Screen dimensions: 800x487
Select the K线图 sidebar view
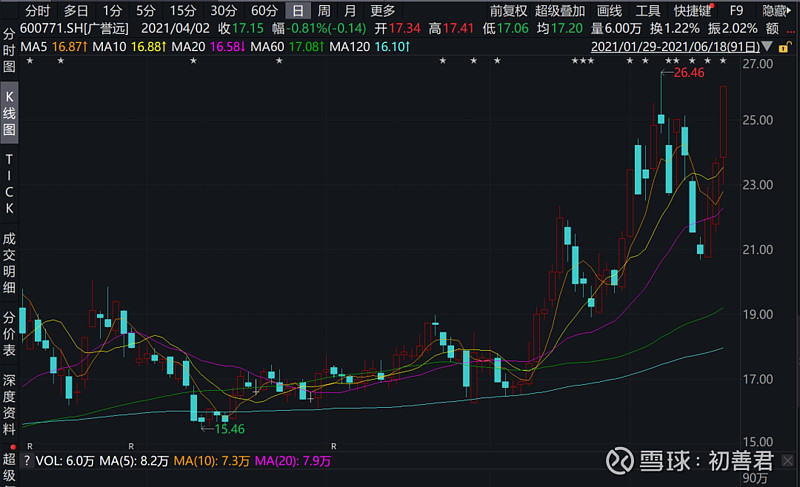coord(9,113)
